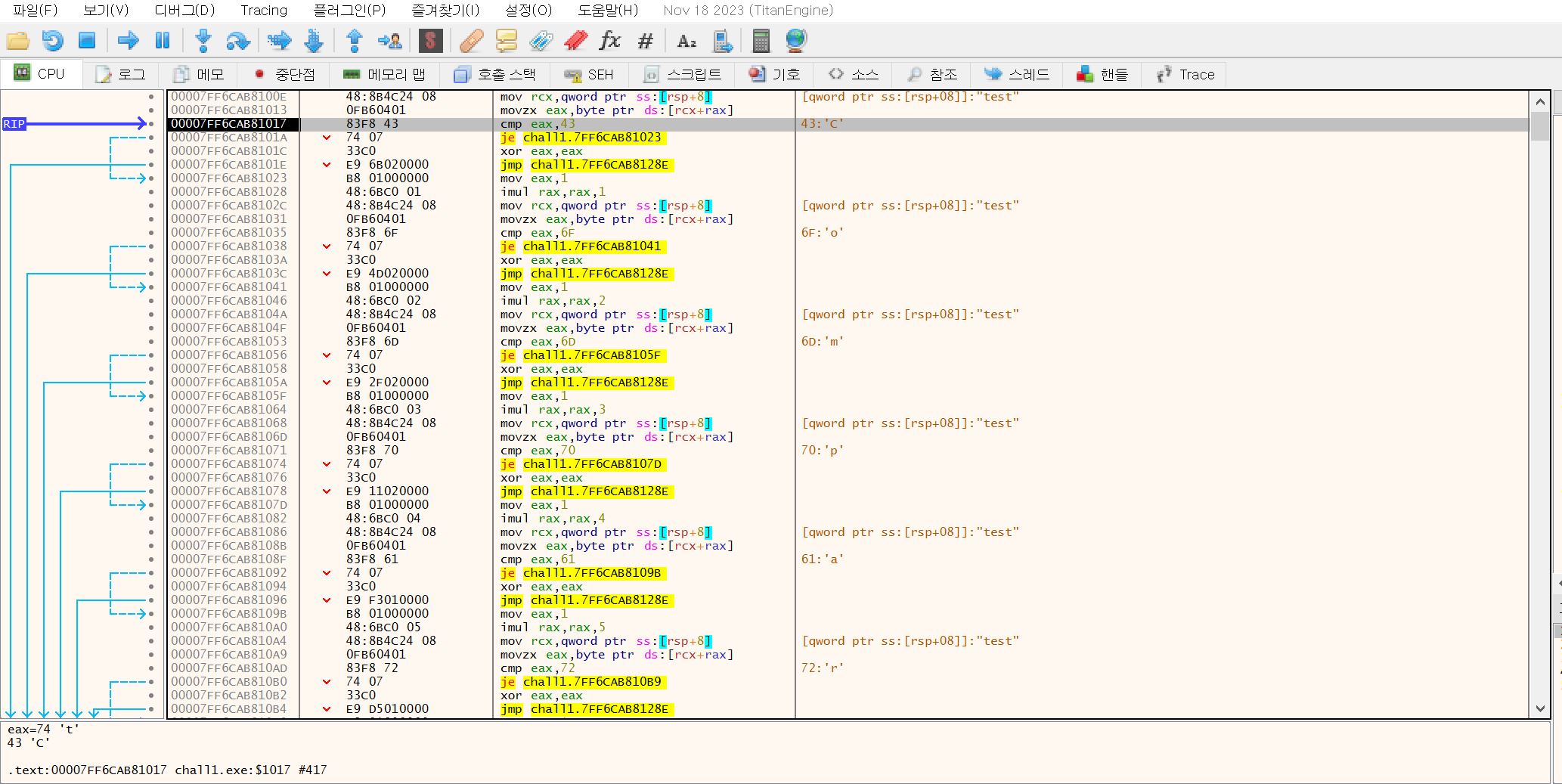Click the disassembly scrollbar up arrow
The height and width of the screenshot is (784, 1562).
1540,101
